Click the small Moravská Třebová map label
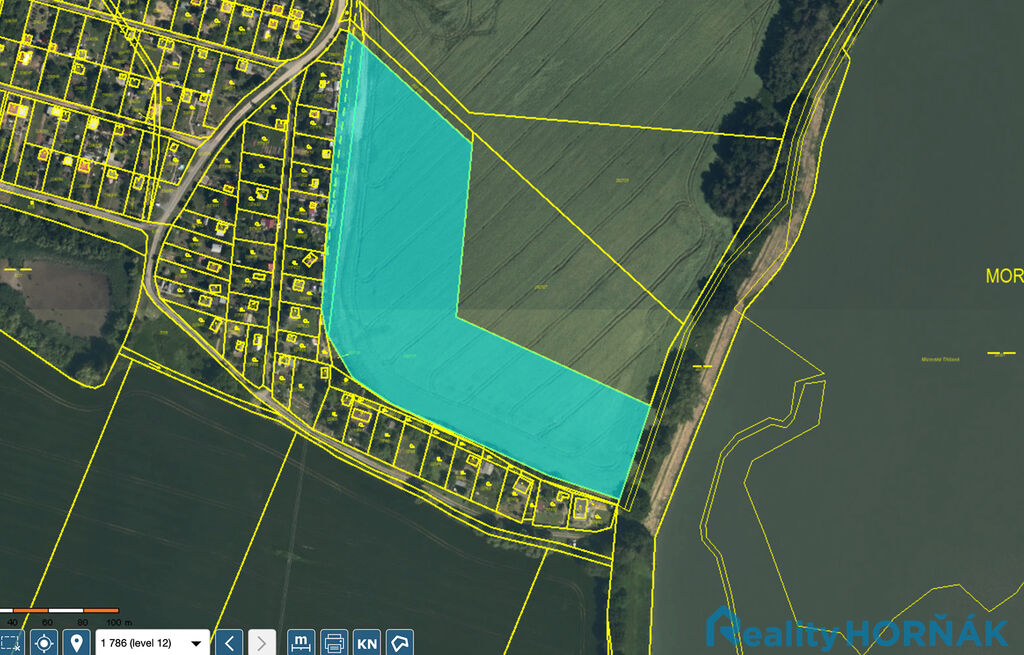This screenshot has height=655, width=1024. coord(940,359)
